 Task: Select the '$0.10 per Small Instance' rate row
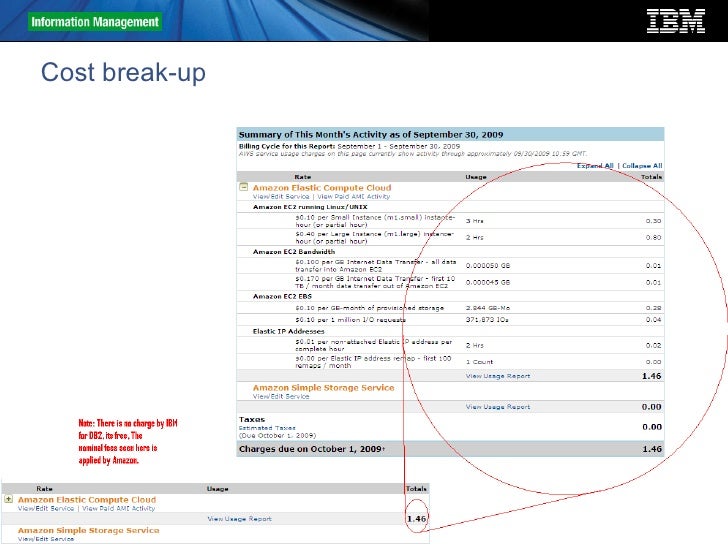[450, 221]
